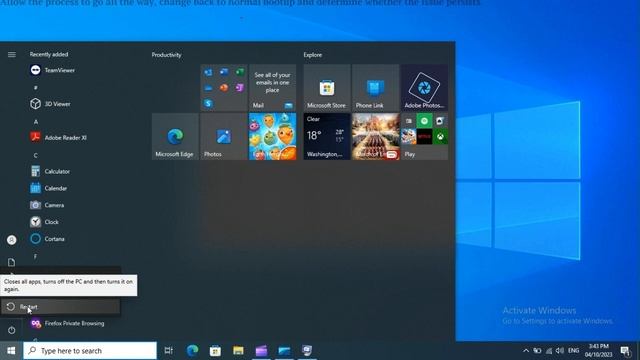
Task: Click the Explore group header
Action: tap(313, 55)
